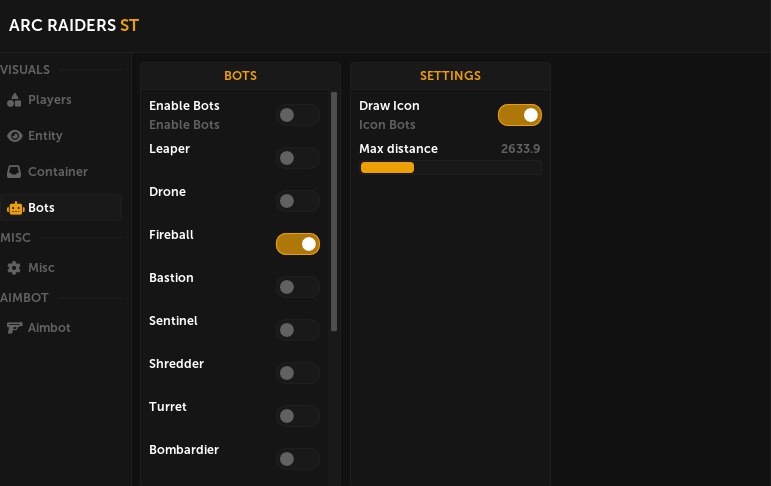Click the Container box icon
The image size is (771, 486).
coord(14,172)
